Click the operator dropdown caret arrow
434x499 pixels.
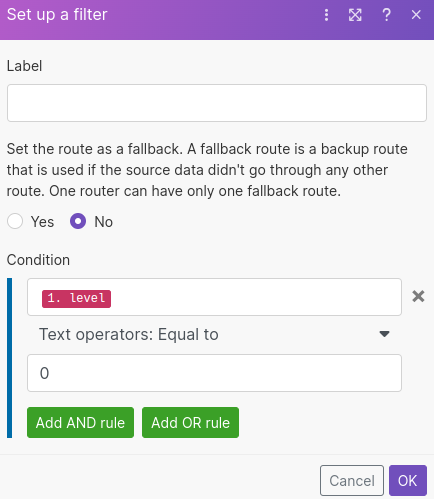tap(384, 334)
